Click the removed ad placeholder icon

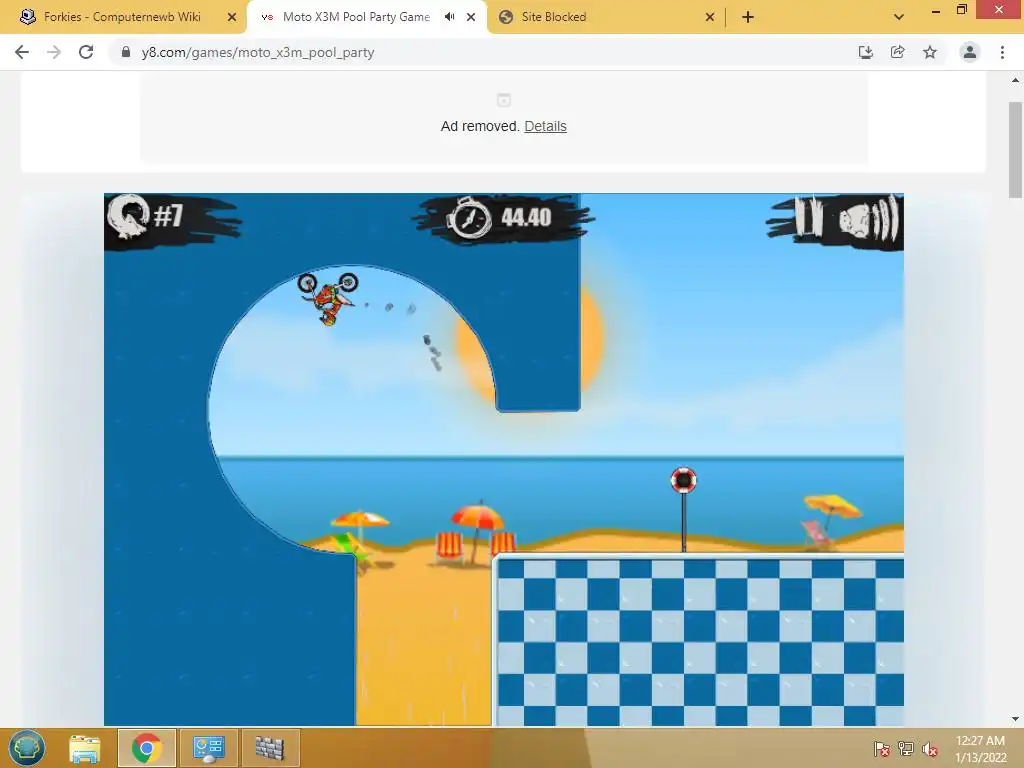point(504,100)
